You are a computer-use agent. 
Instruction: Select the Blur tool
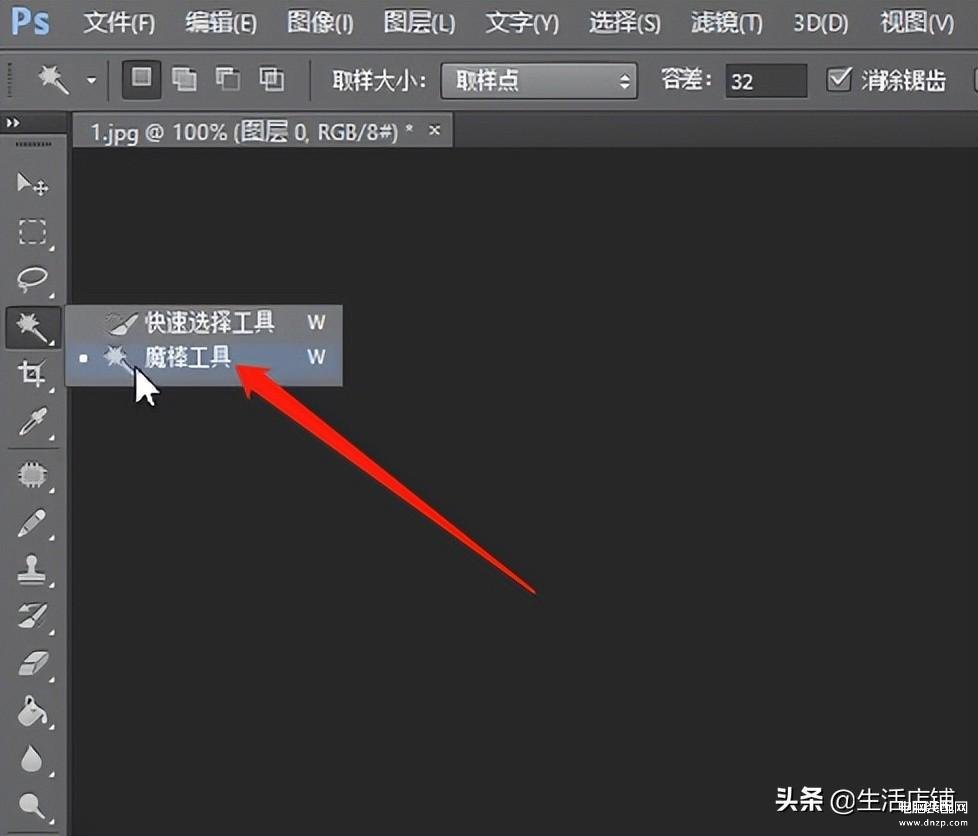[32, 759]
